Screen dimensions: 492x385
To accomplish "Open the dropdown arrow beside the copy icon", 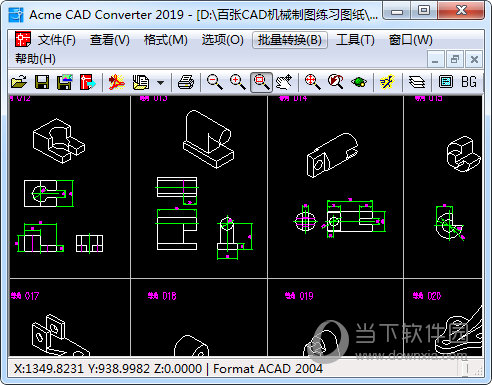I will tap(161, 82).
